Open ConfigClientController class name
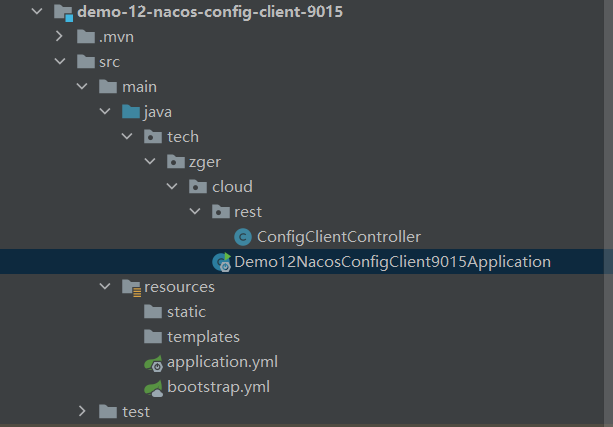The height and width of the screenshot is (427, 613). click(339, 237)
